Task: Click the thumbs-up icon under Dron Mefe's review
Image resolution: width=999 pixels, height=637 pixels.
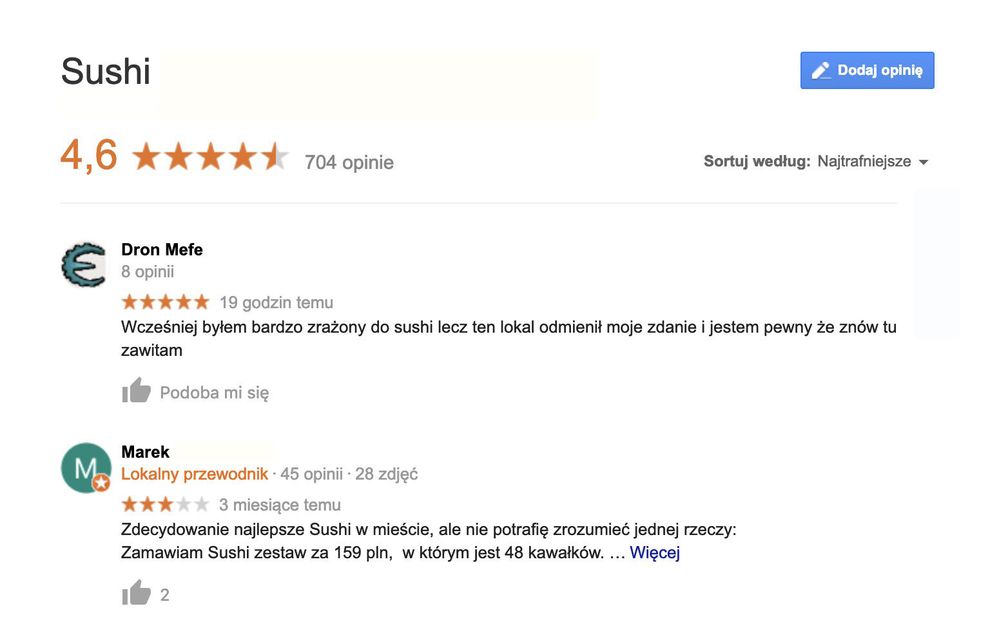Action: [137, 390]
